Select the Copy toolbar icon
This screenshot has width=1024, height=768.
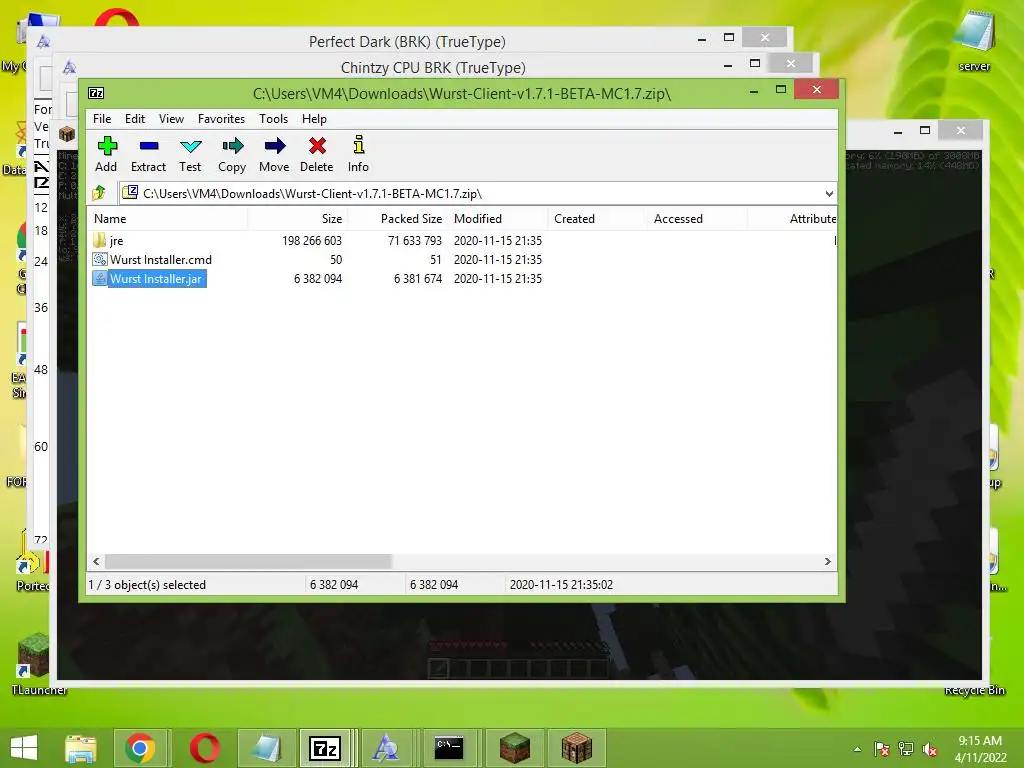click(x=232, y=154)
